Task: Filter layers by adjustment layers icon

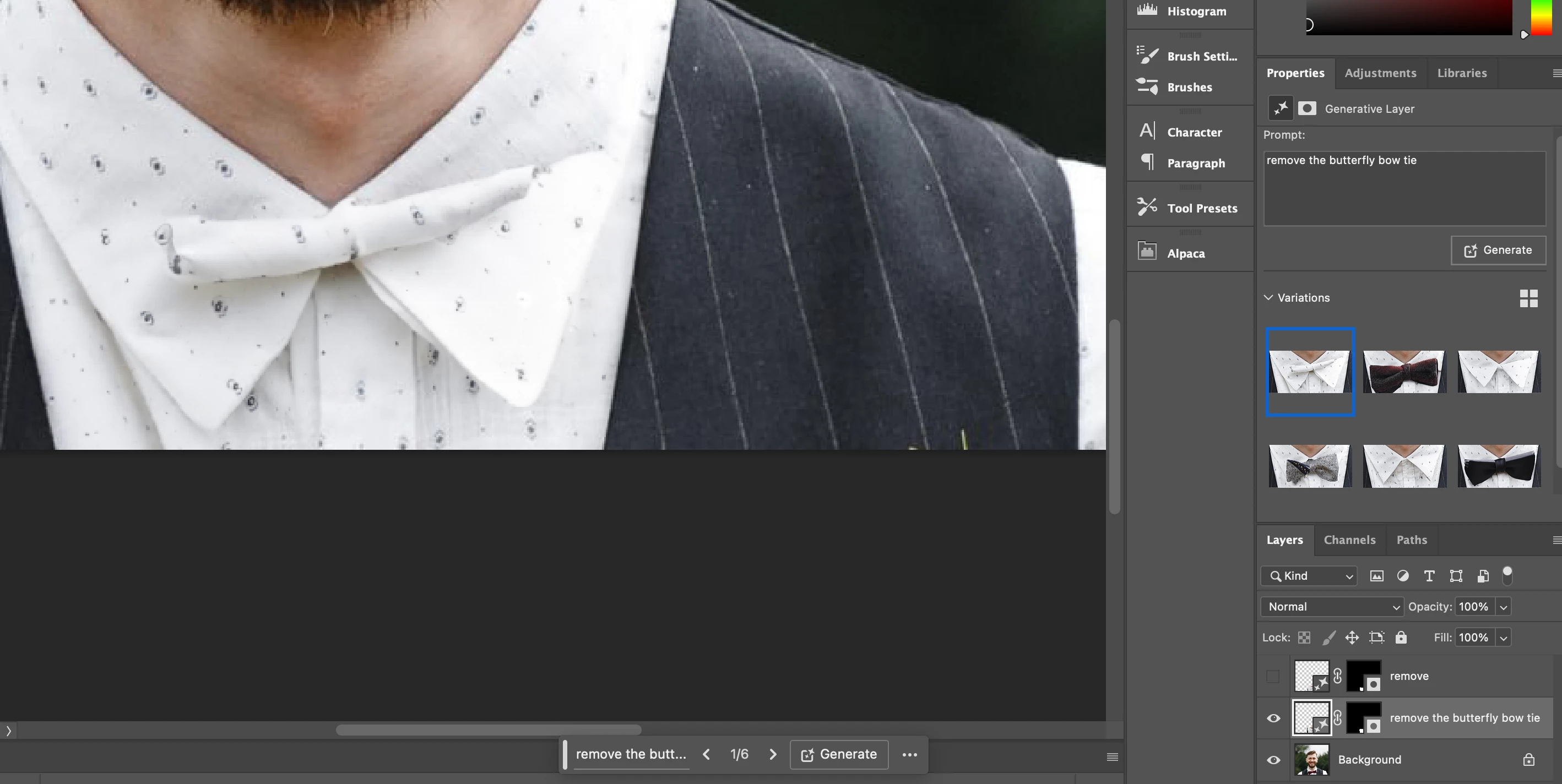Action: [x=1402, y=576]
